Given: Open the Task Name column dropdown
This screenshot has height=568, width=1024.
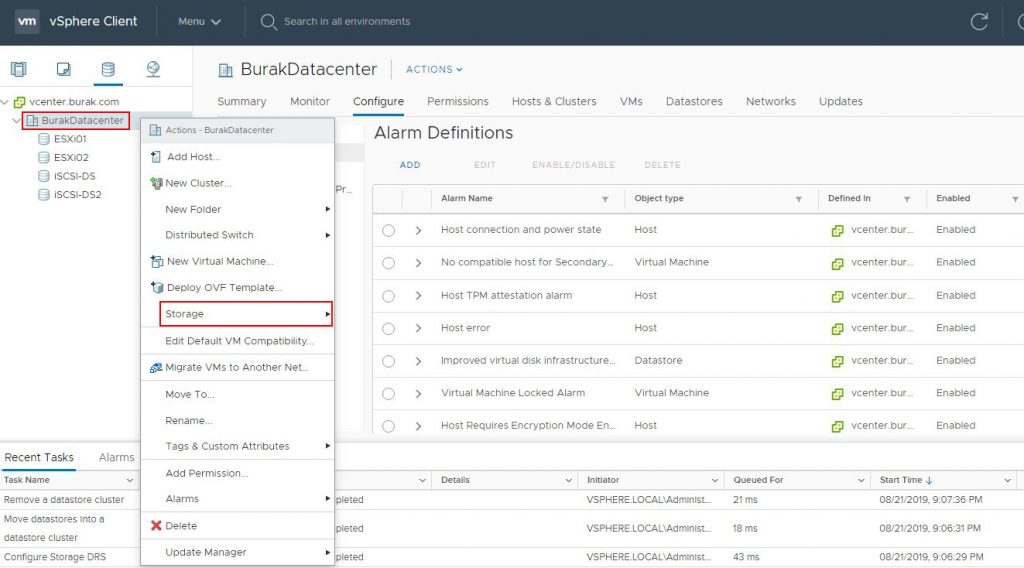Looking at the screenshot, I should point(129,481).
